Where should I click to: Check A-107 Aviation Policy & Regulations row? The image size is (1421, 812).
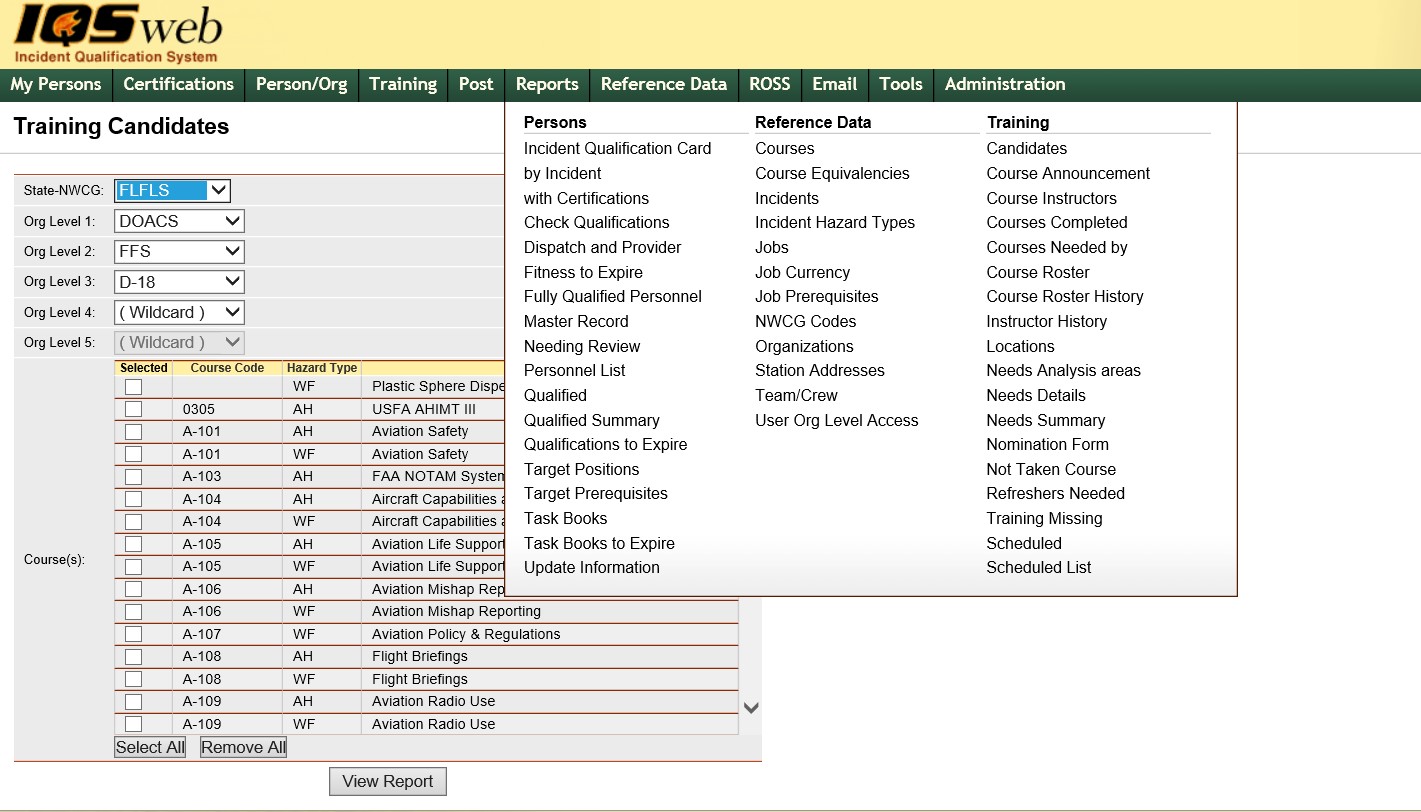(x=133, y=634)
